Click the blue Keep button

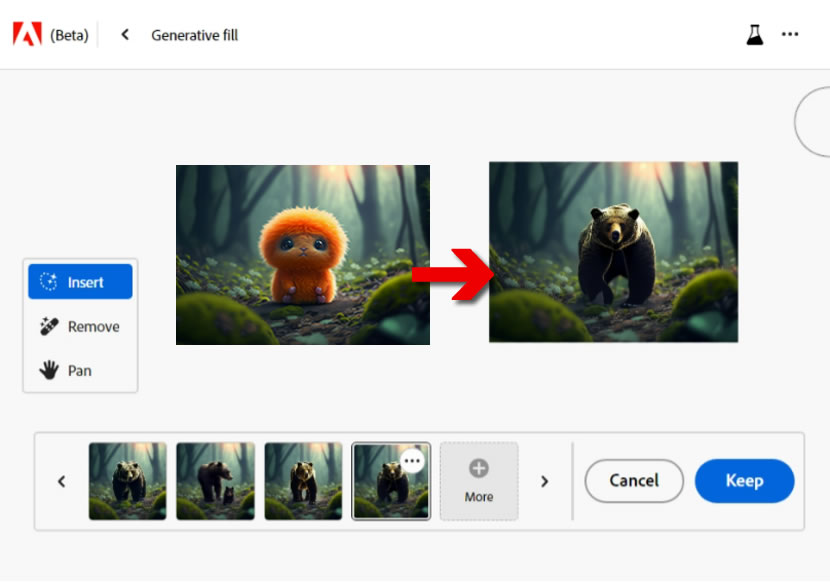[744, 481]
